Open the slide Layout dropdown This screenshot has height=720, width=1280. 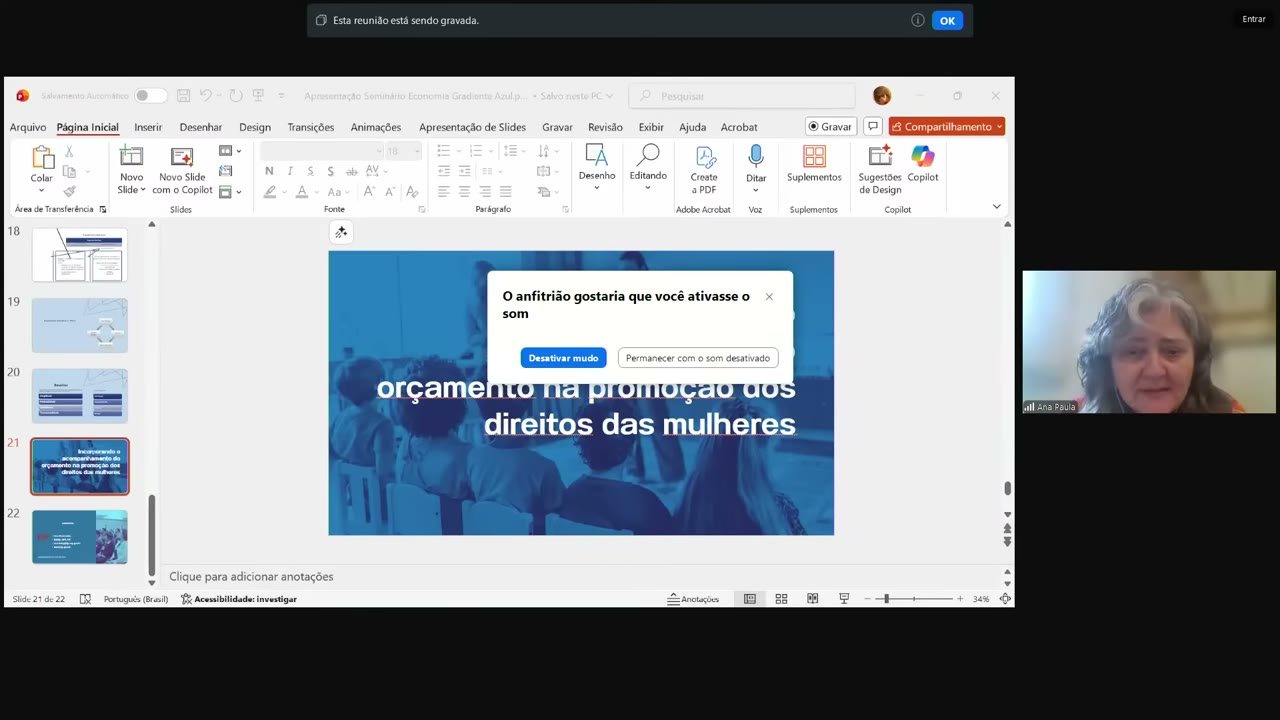point(230,151)
